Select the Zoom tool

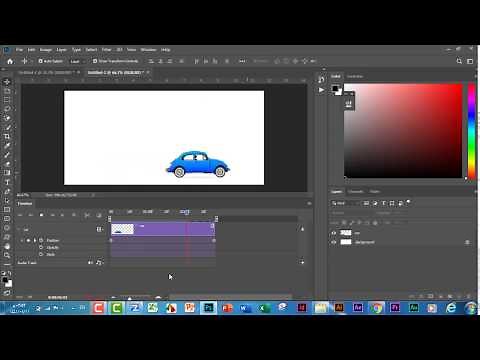pos(7,255)
